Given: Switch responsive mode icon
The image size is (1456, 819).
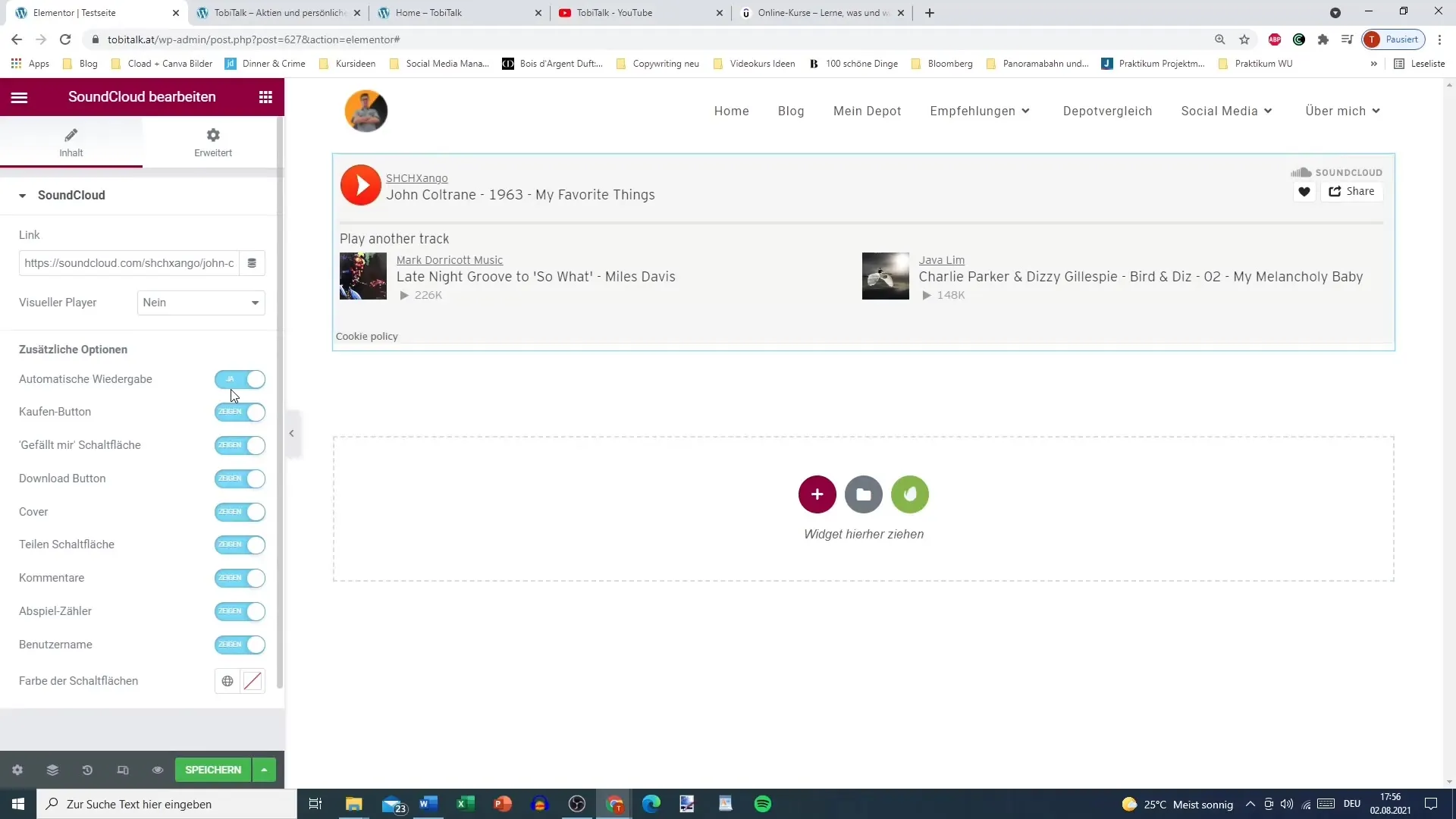Looking at the screenshot, I should tap(123, 770).
